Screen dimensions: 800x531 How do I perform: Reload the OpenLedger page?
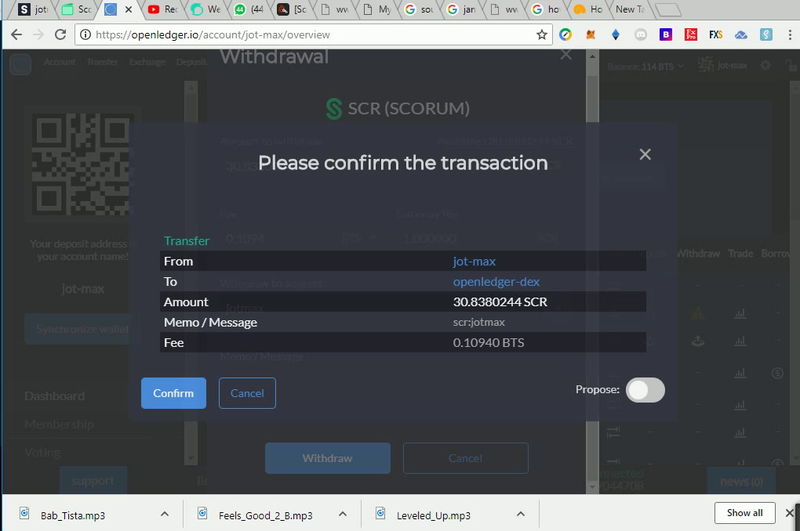(60, 35)
